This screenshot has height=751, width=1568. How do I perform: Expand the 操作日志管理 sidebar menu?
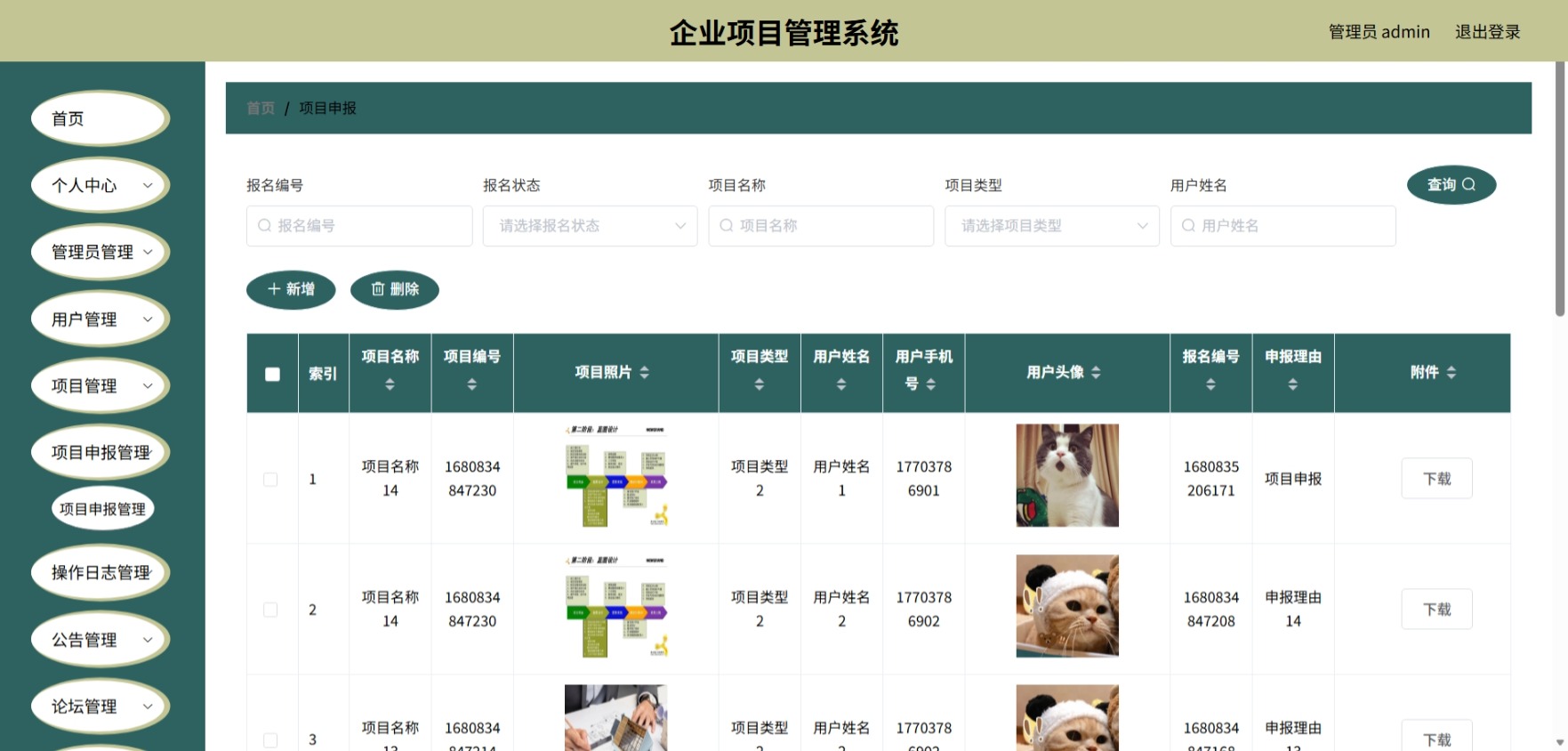101,572
